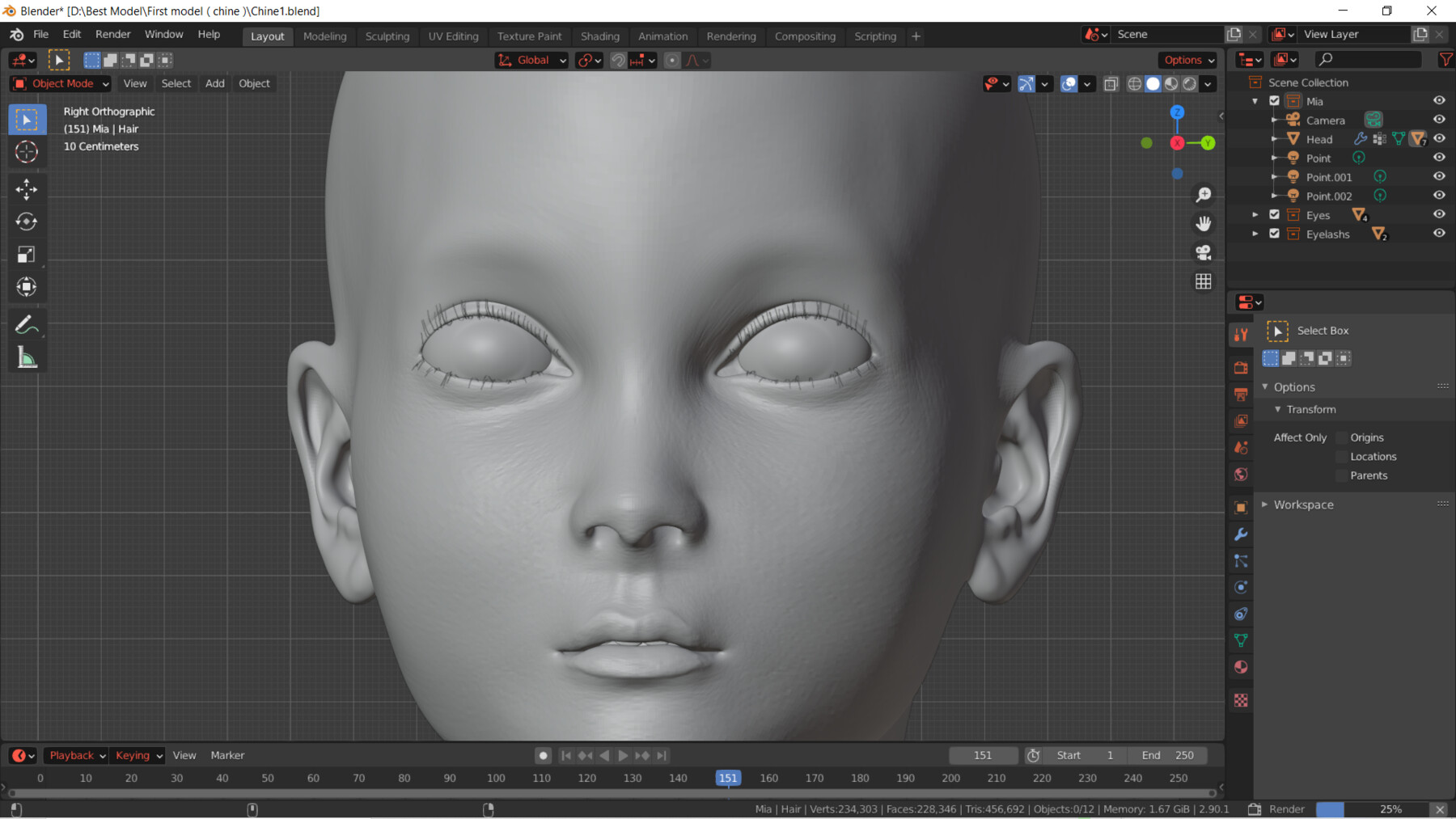Activate the Annotate tool
1456x819 pixels.
tap(27, 325)
